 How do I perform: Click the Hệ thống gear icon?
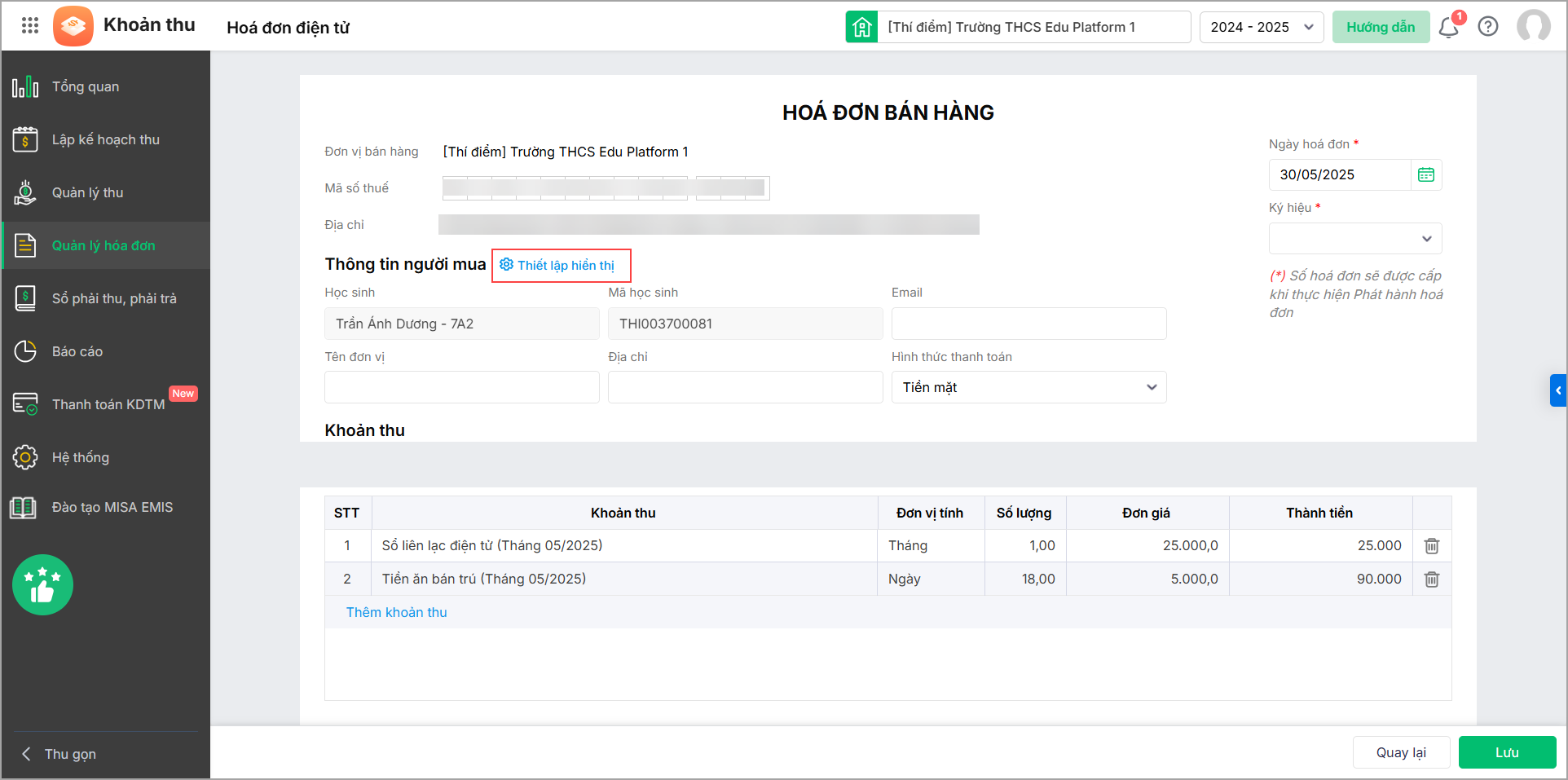25,457
